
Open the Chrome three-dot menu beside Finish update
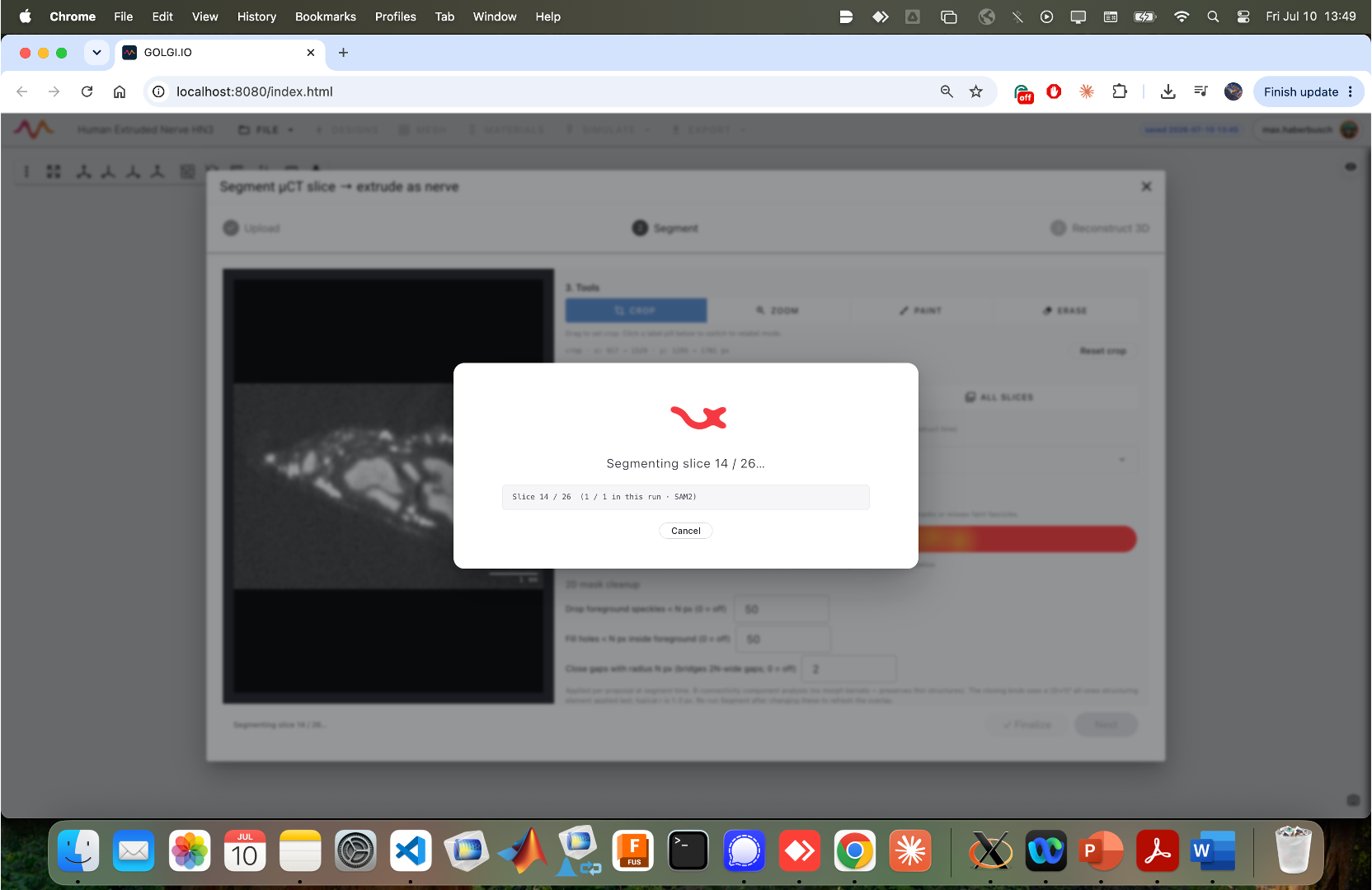[1351, 91]
